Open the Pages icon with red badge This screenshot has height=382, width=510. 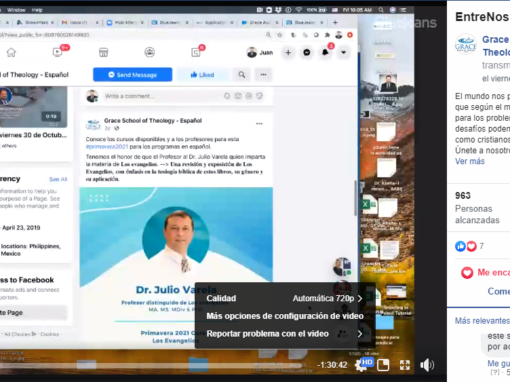[196, 52]
